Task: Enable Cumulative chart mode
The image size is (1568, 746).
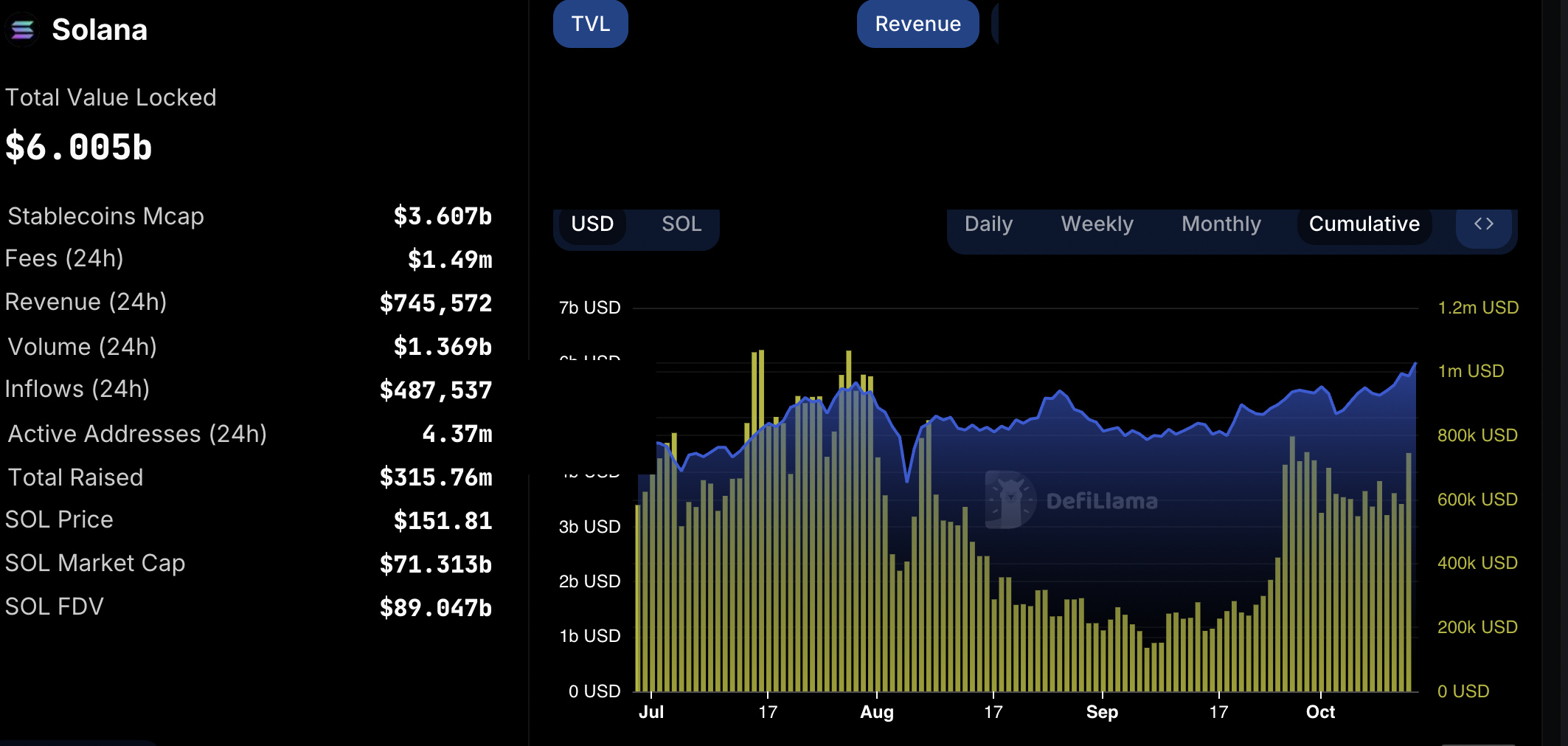Action: coord(1364,224)
